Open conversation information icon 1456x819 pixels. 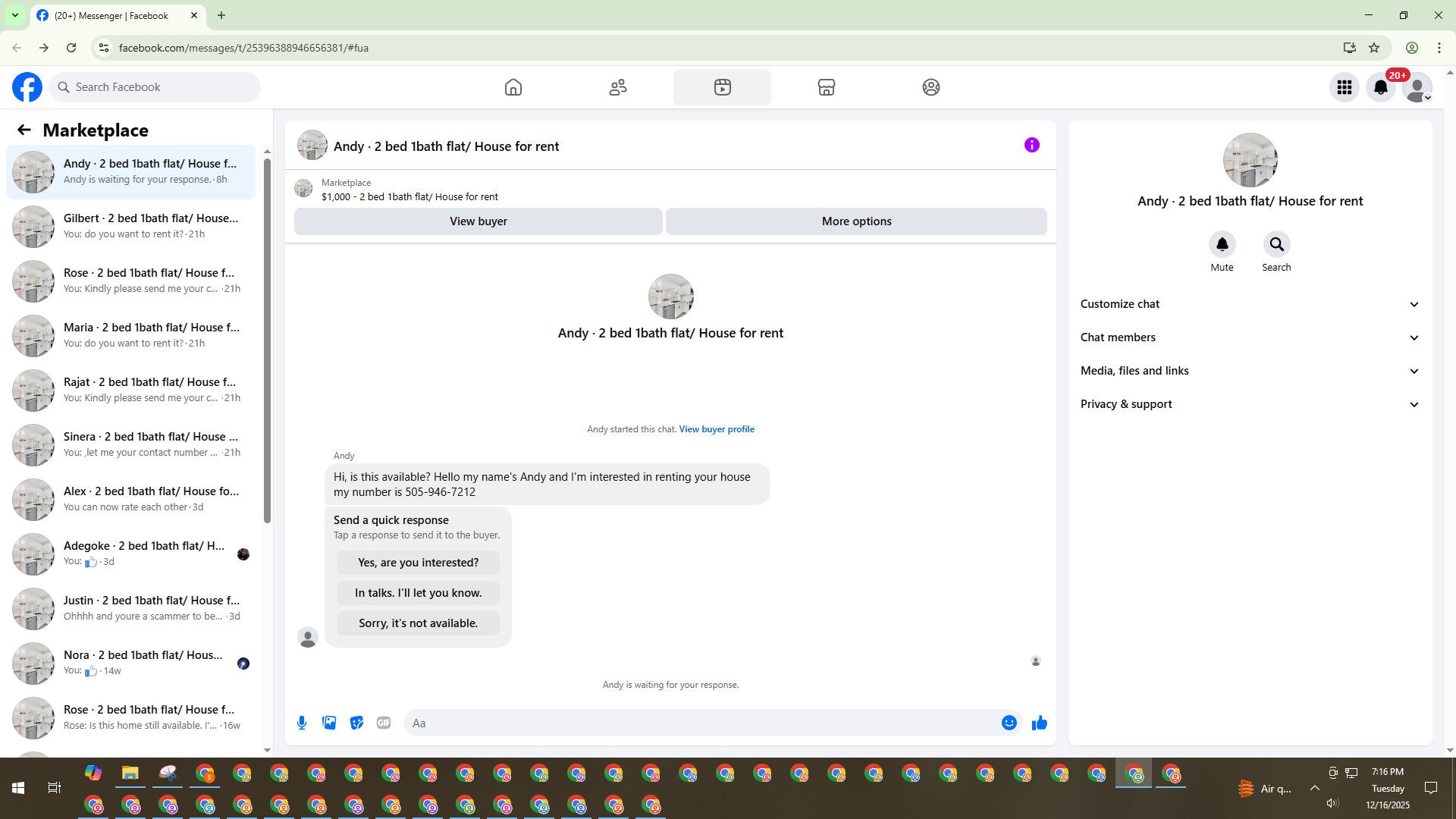1032,145
